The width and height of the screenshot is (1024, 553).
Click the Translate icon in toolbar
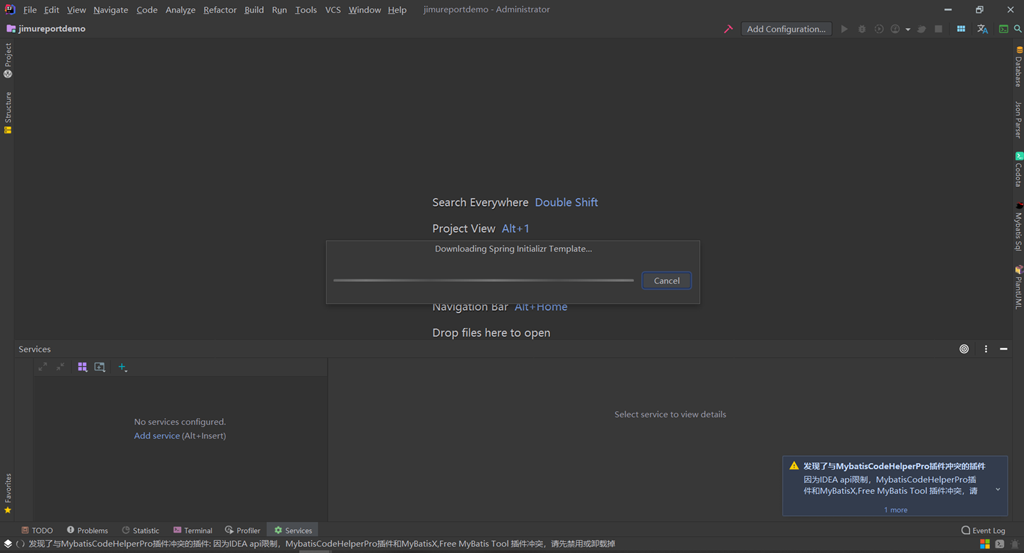coord(982,29)
